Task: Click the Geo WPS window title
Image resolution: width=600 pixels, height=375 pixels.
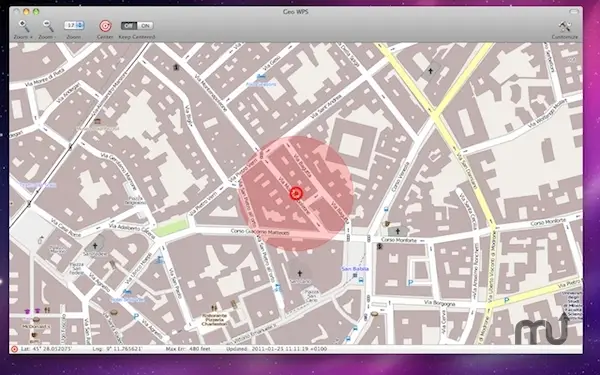Action: (295, 12)
